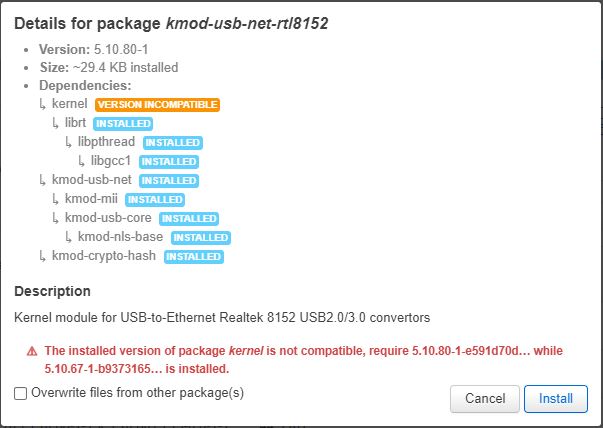Select the libpthread dependency entry
This screenshot has height=428, width=603.
point(107,142)
